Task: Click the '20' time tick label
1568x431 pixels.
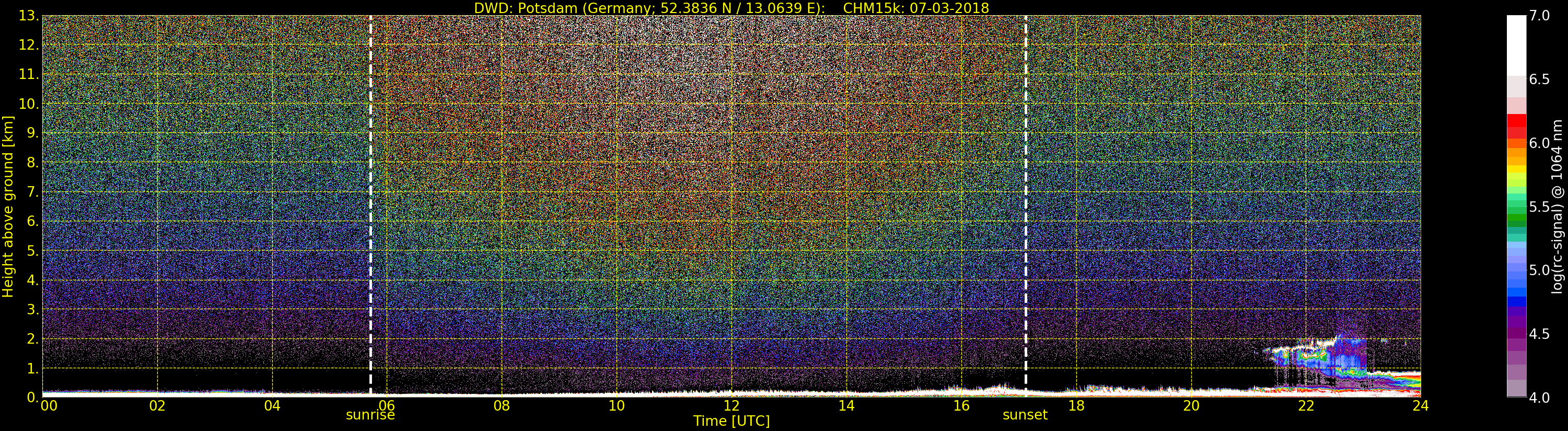Action: pyautogui.click(x=1191, y=405)
